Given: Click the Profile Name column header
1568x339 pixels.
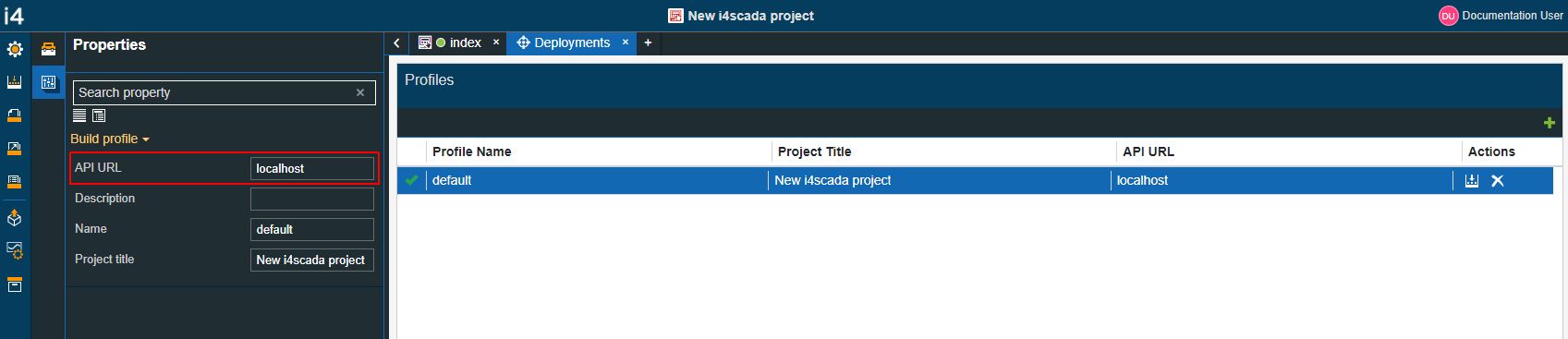Looking at the screenshot, I should pos(471,151).
